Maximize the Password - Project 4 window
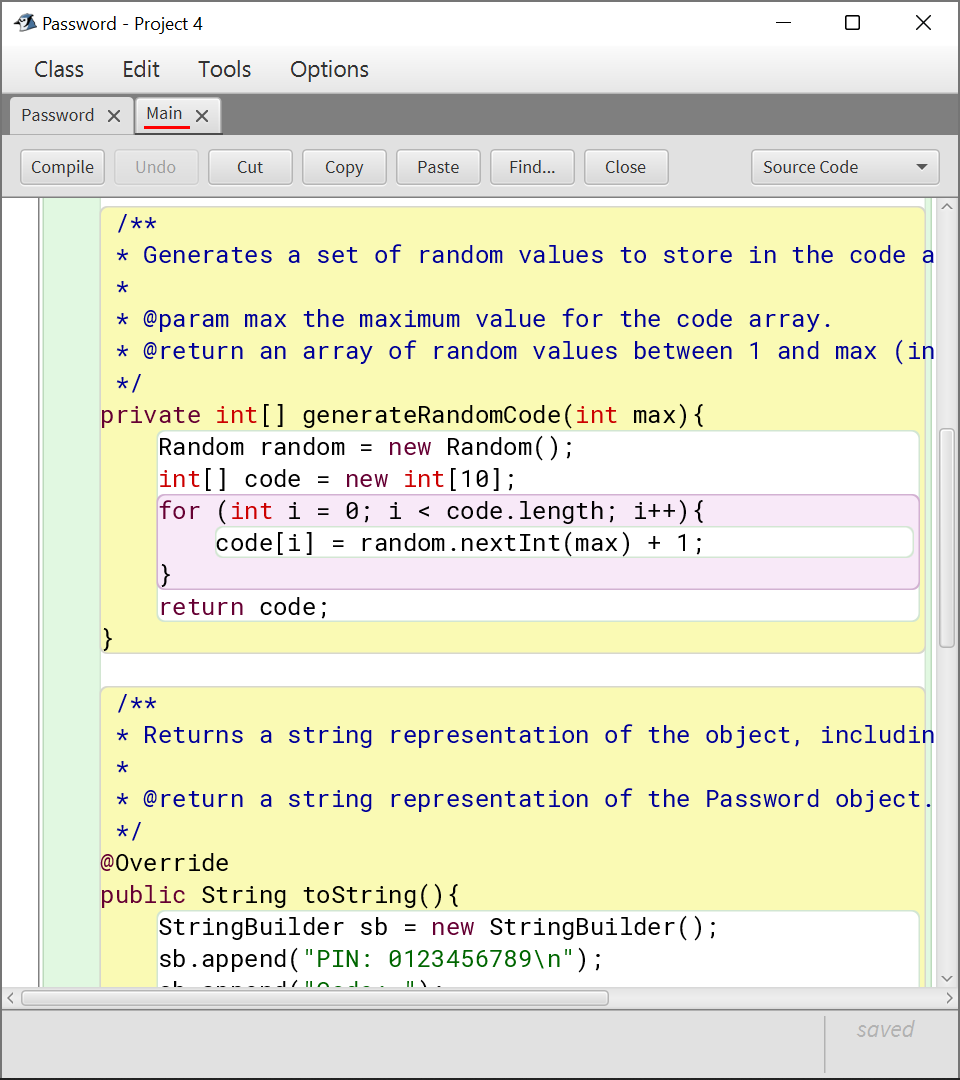Screen dimensions: 960x1080 (853, 23)
